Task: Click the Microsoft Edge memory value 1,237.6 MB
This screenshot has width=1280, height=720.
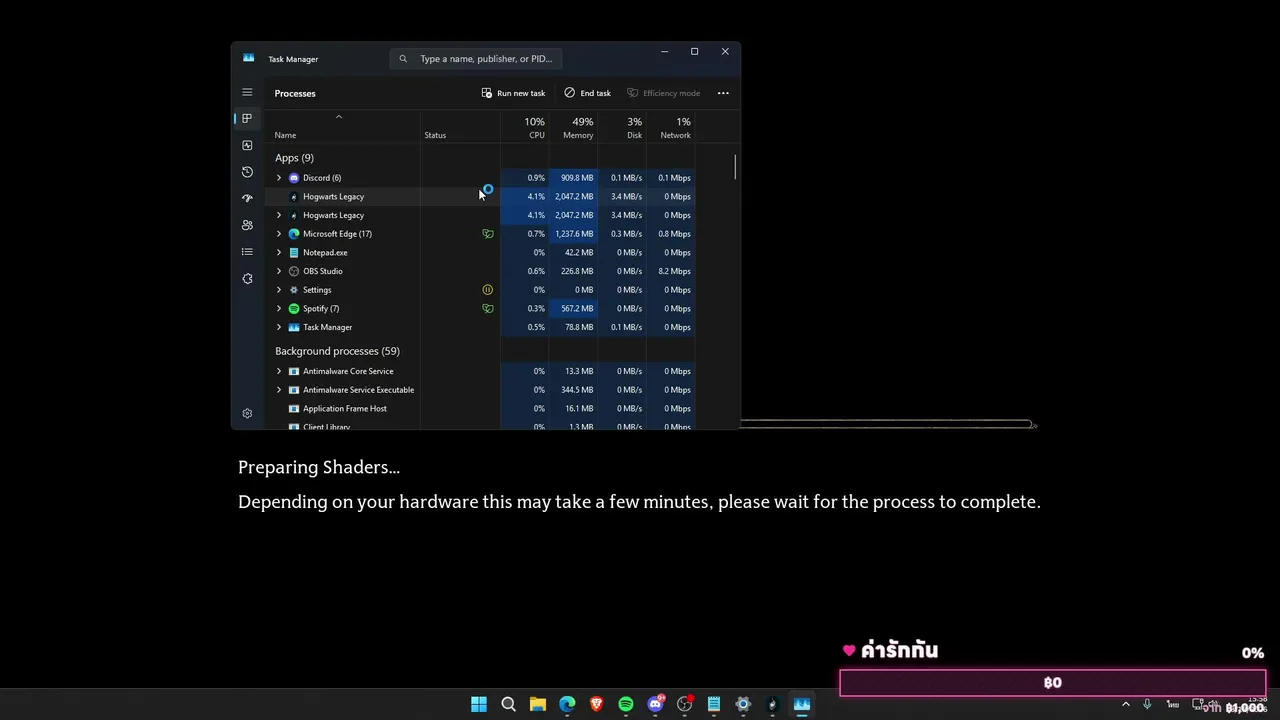Action: 574,234
